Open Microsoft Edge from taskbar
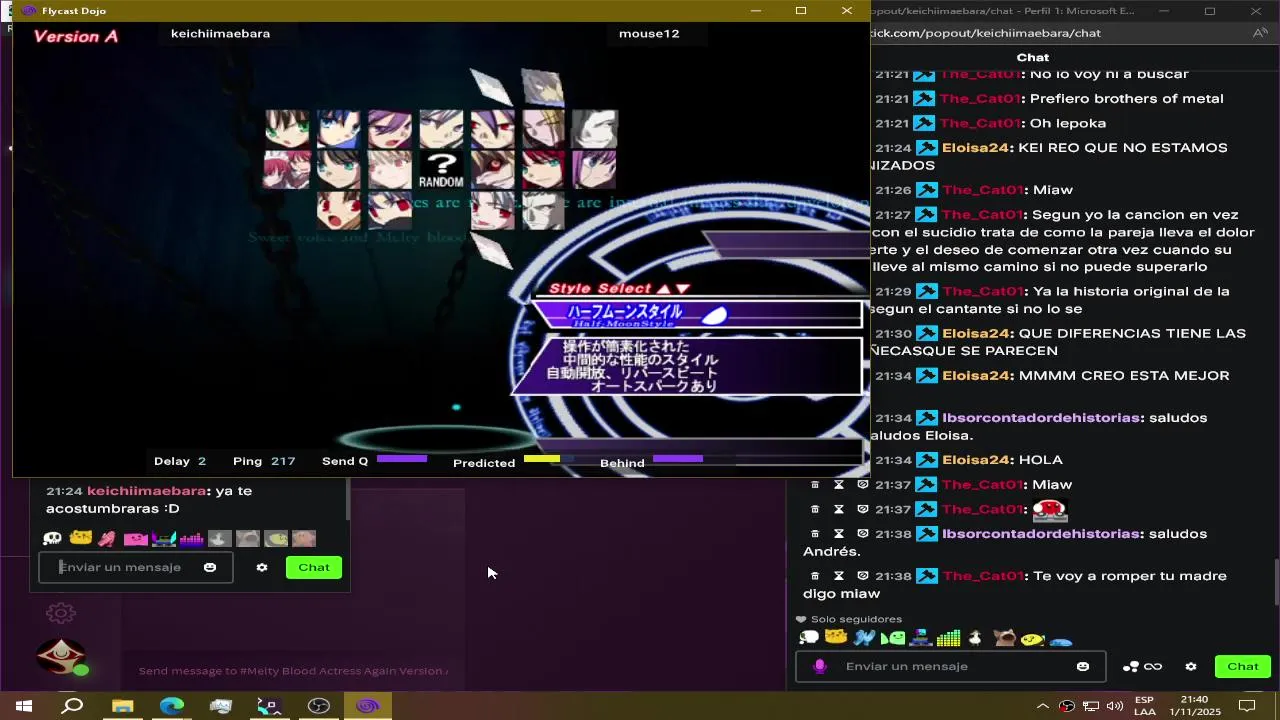 (171, 706)
